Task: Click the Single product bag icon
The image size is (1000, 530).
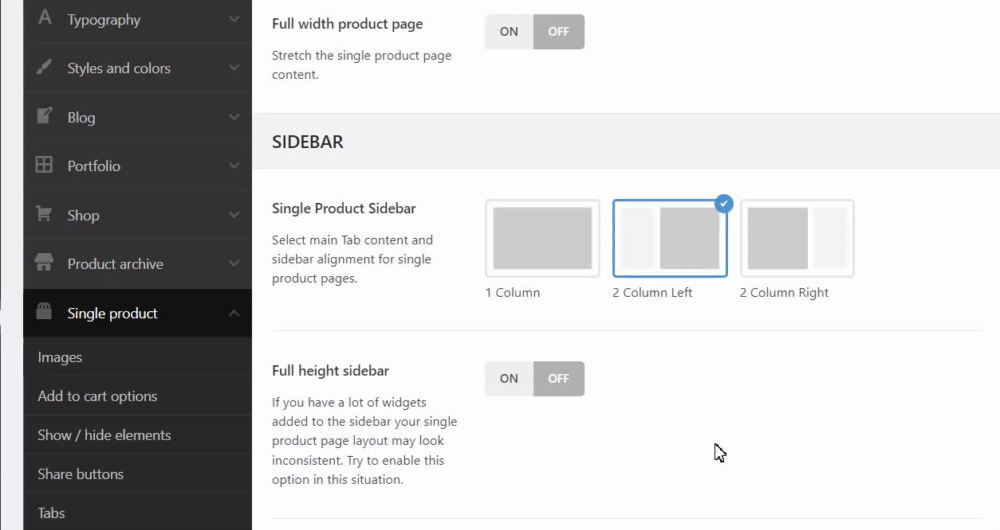Action: (x=44, y=313)
